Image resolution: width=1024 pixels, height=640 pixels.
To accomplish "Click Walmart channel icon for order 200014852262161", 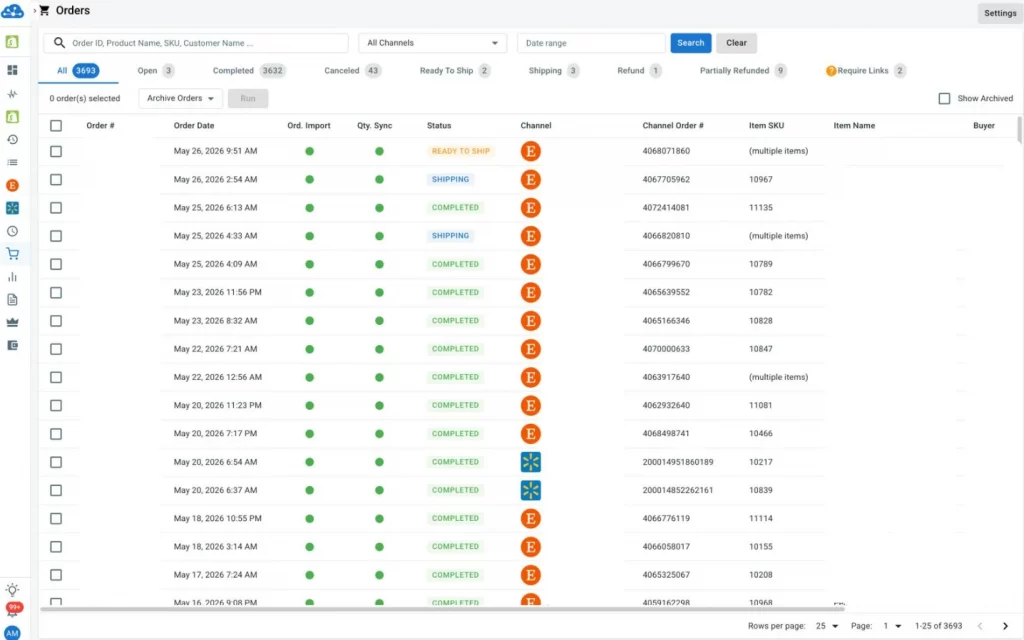I will (530, 490).
